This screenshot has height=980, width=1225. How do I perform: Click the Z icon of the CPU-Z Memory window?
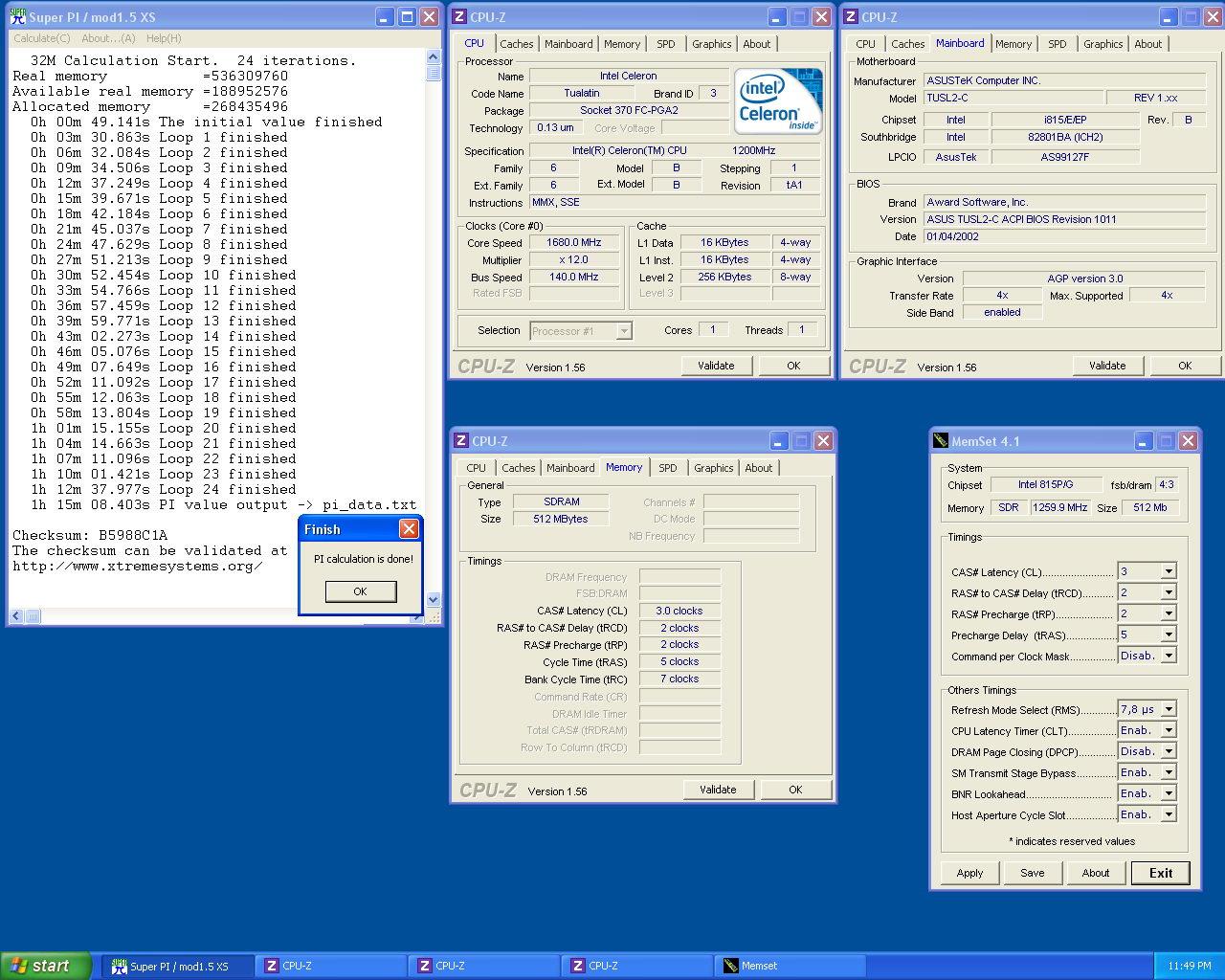click(461, 440)
